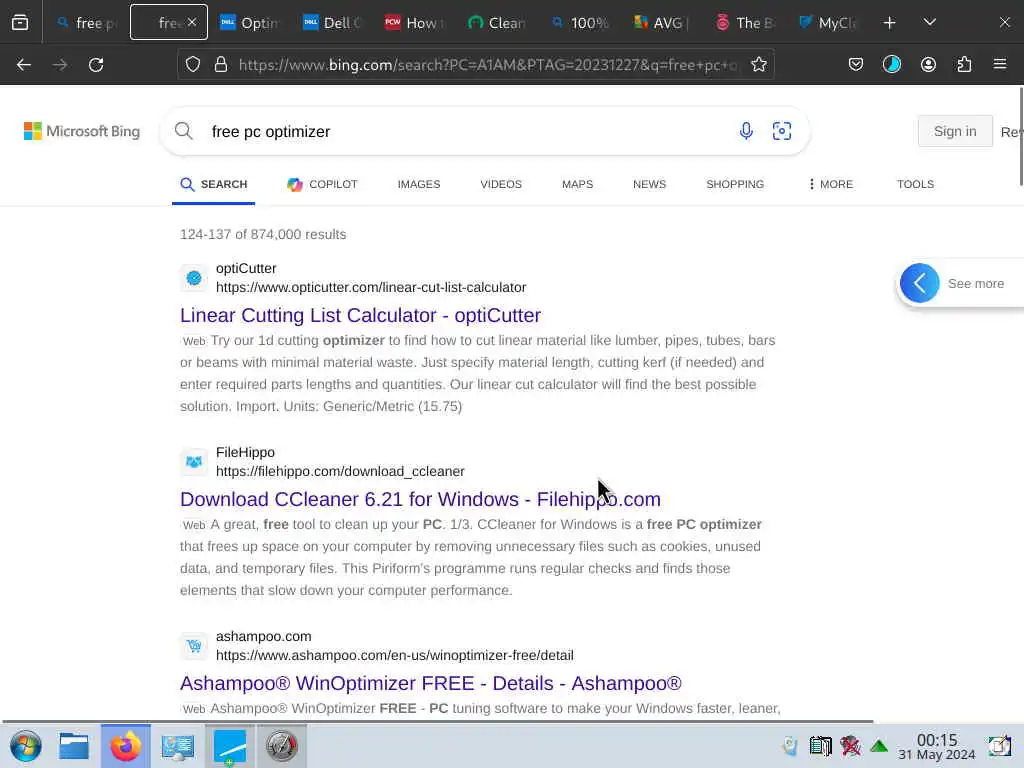This screenshot has height=768, width=1024.
Task: Click the ashampoo.com winoptimizer-free URL
Action: [x=394, y=656]
